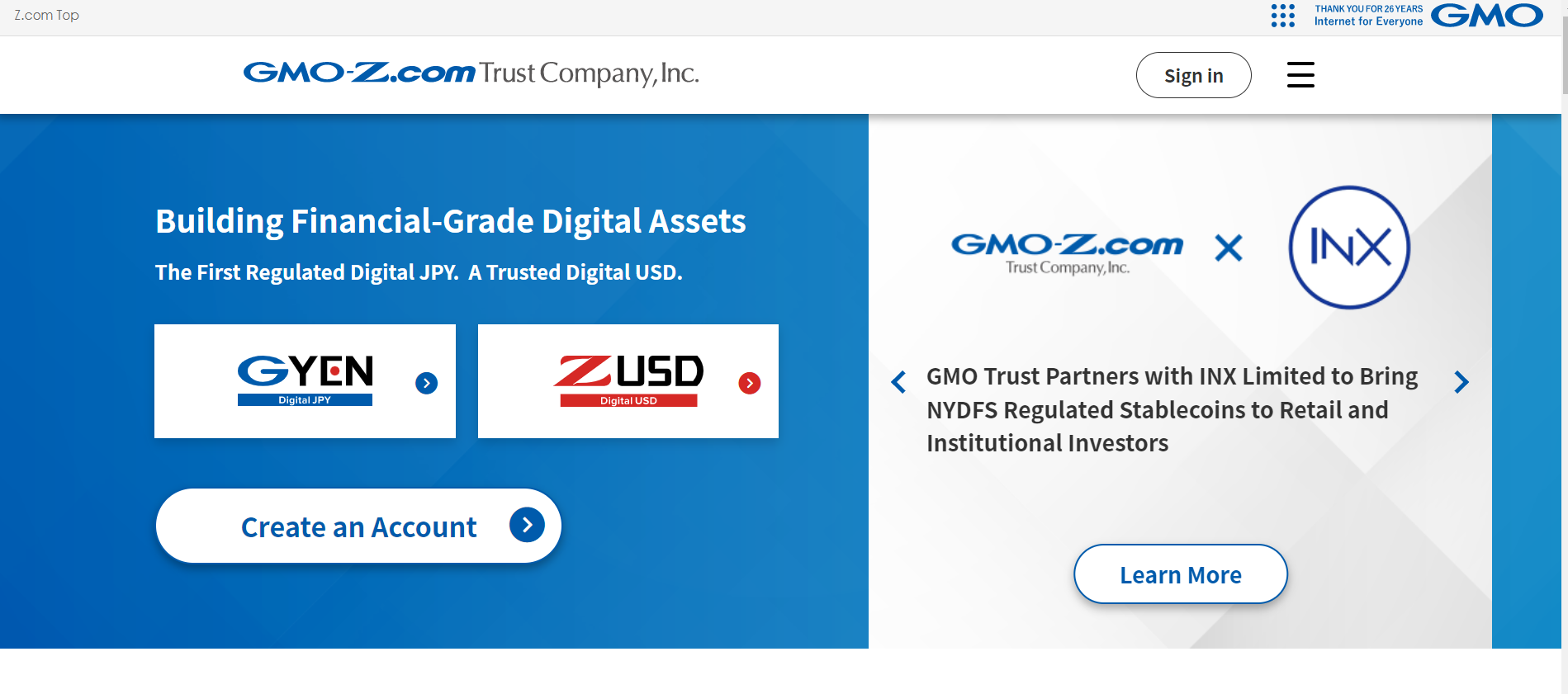The image size is (1568, 694).
Task: Open the INX partnership news headline
Action: (x=1172, y=410)
